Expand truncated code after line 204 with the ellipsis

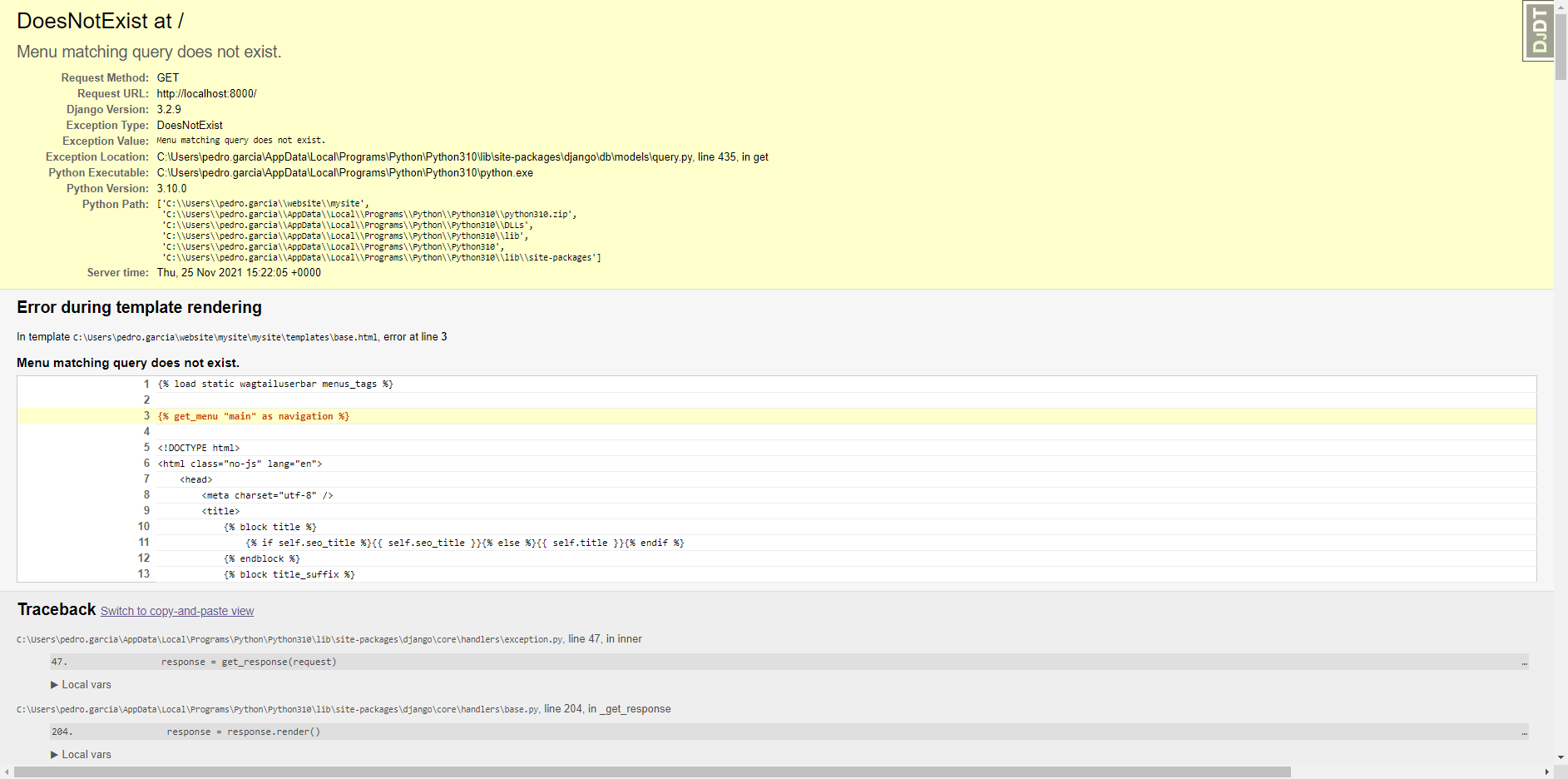1525,732
